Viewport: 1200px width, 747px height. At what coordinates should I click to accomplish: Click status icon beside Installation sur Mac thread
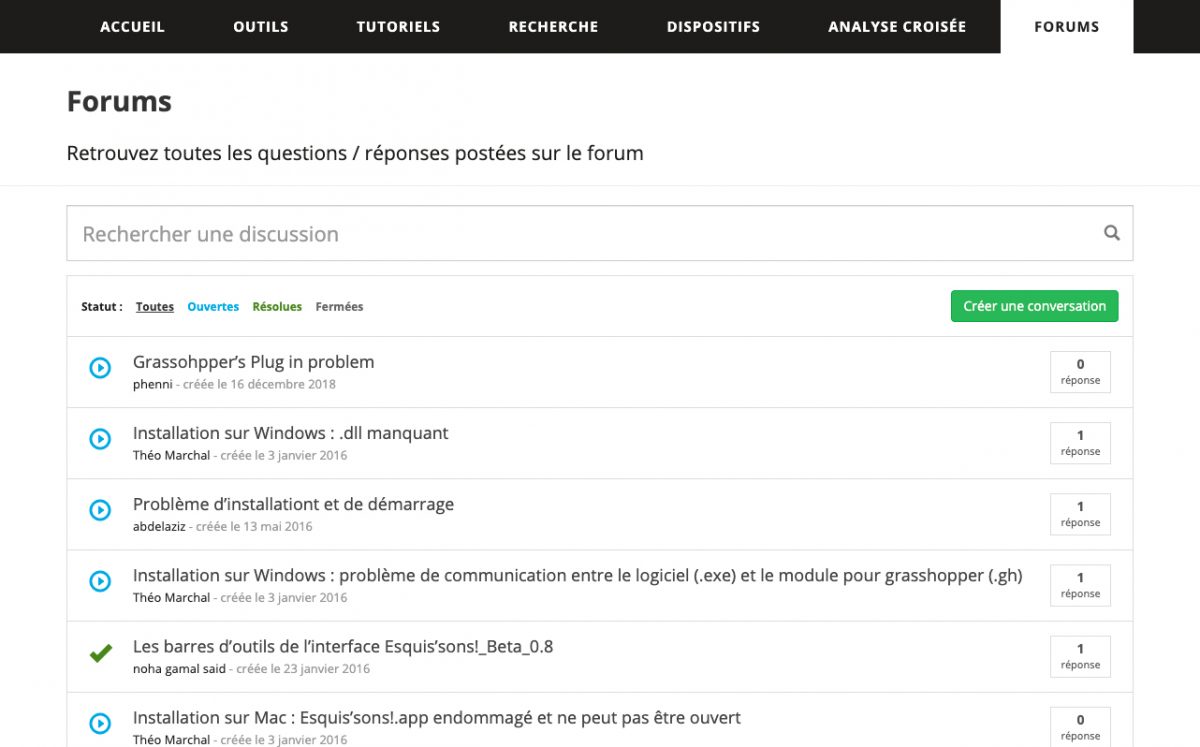click(100, 723)
